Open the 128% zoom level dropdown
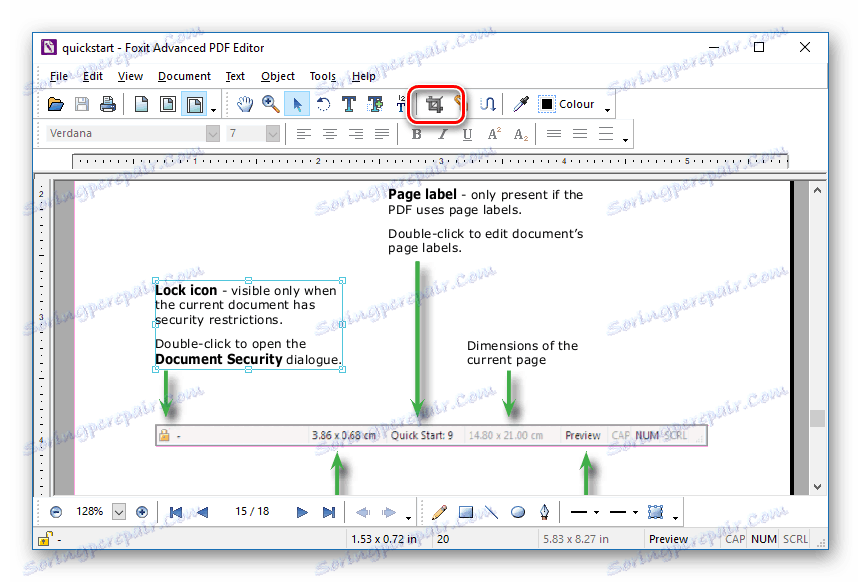 coord(119,512)
